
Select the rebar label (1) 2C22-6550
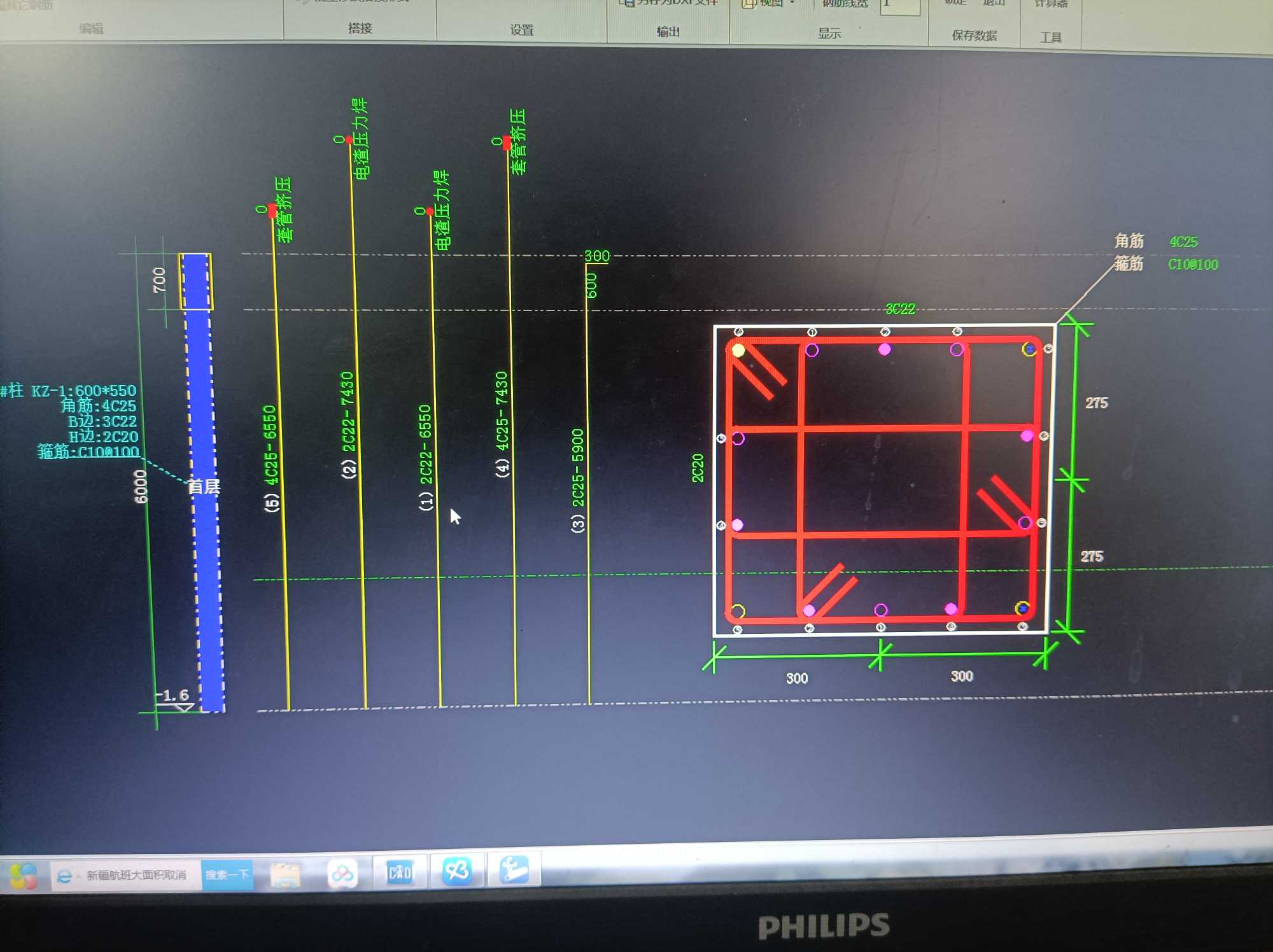[x=425, y=457]
